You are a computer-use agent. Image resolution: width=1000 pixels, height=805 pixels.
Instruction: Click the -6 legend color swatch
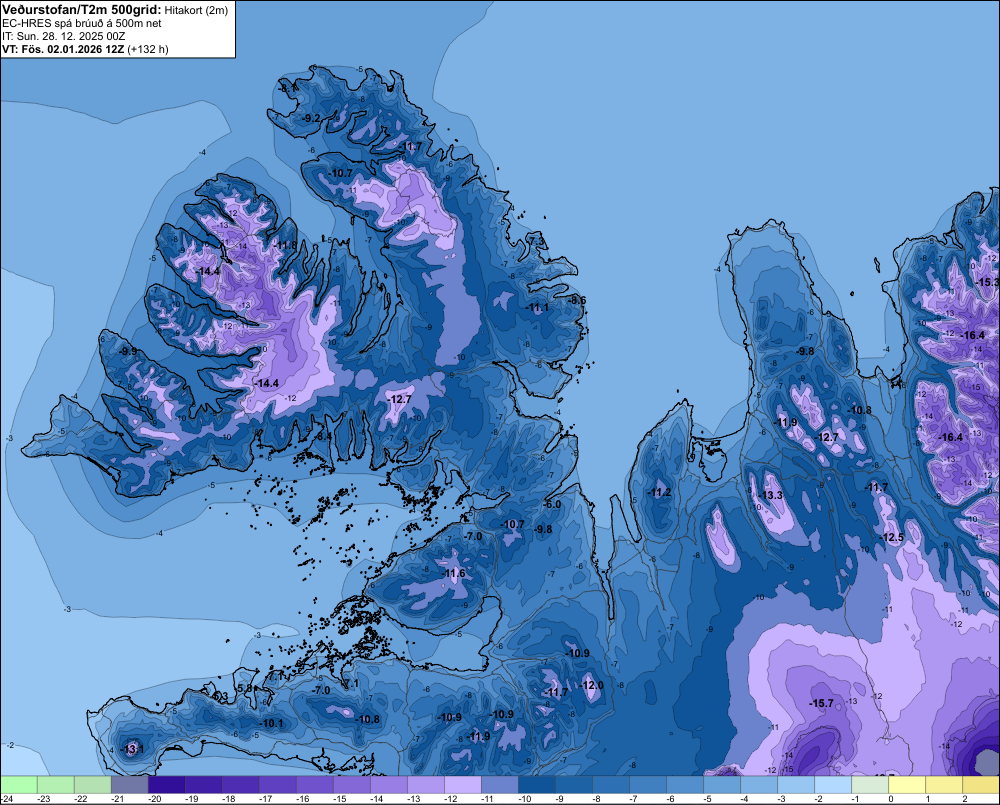point(684,784)
